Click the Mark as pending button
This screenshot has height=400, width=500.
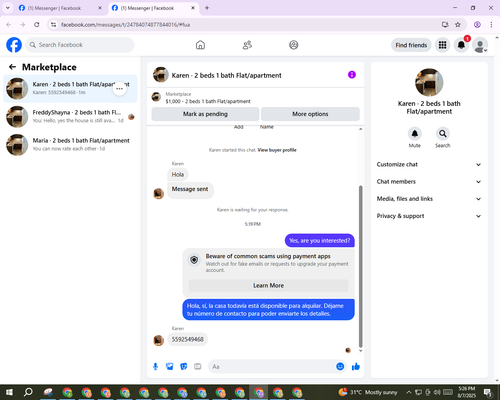205,114
